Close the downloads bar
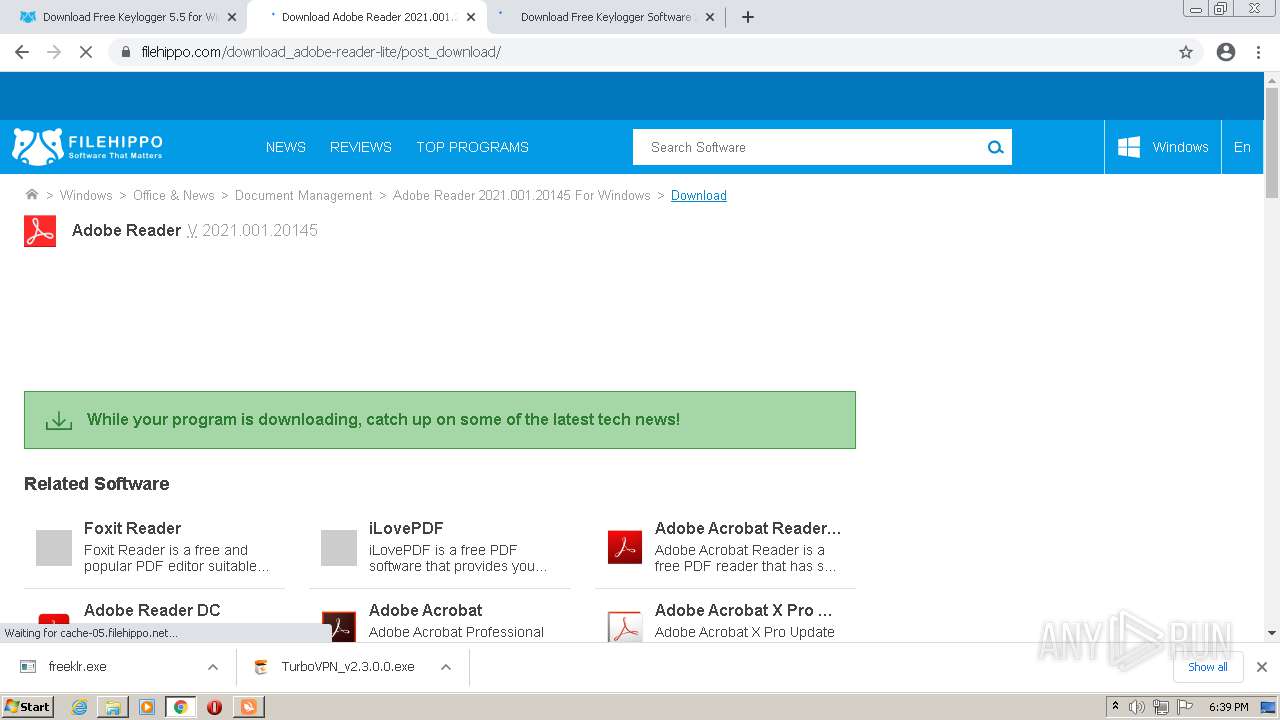Image resolution: width=1280 pixels, height=720 pixels. [x=1262, y=667]
